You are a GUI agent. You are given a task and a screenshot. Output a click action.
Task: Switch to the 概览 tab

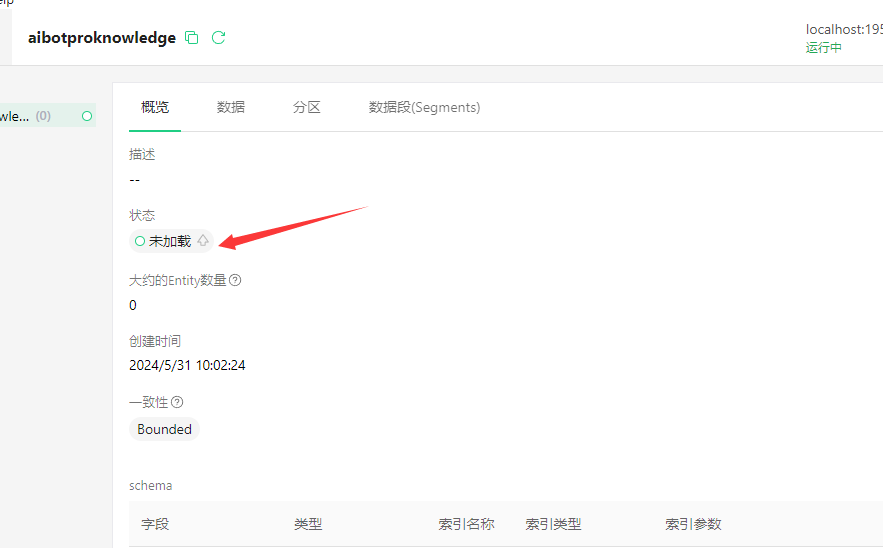[x=155, y=107]
